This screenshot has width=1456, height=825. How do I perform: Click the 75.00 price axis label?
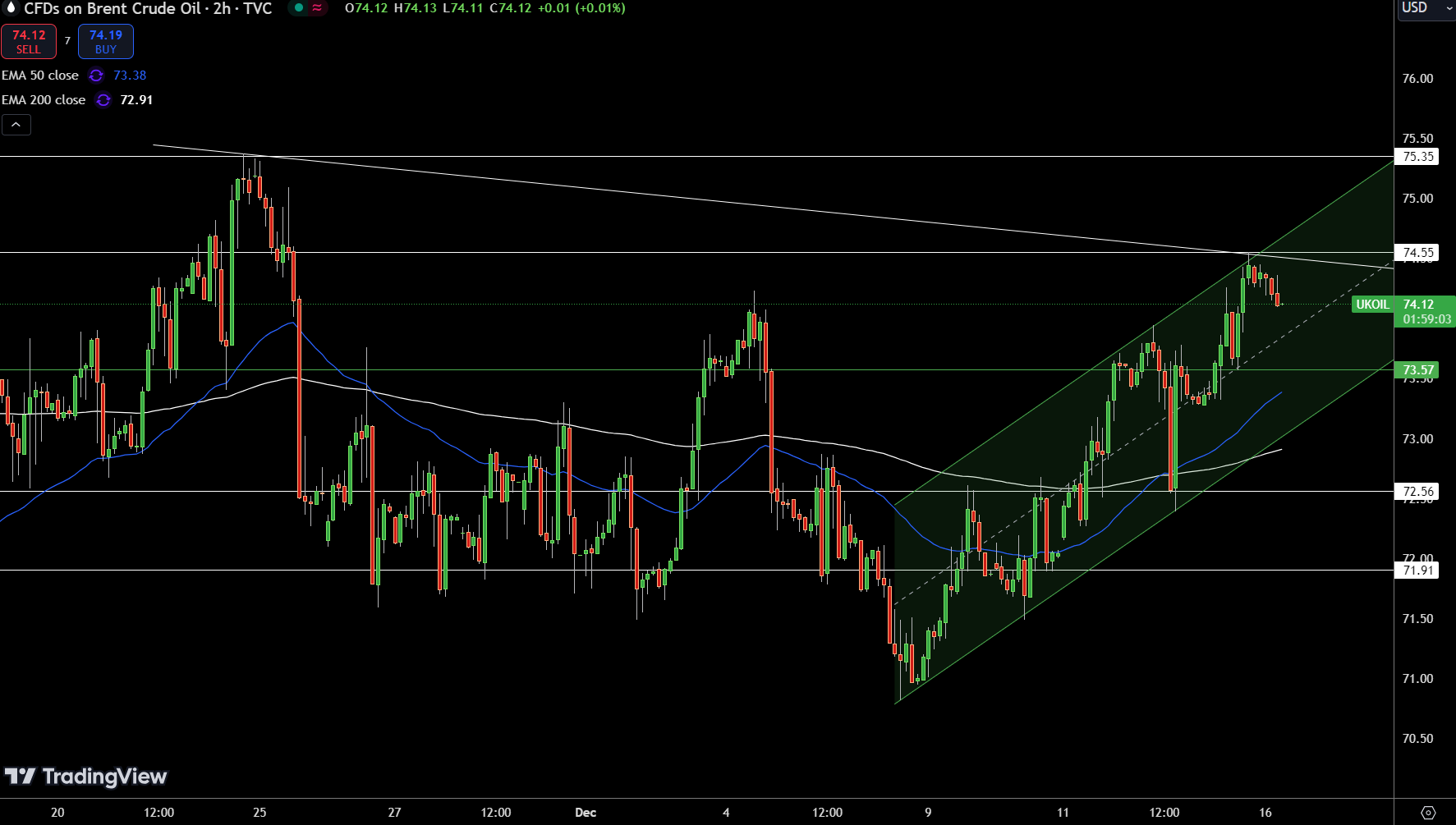[1417, 199]
